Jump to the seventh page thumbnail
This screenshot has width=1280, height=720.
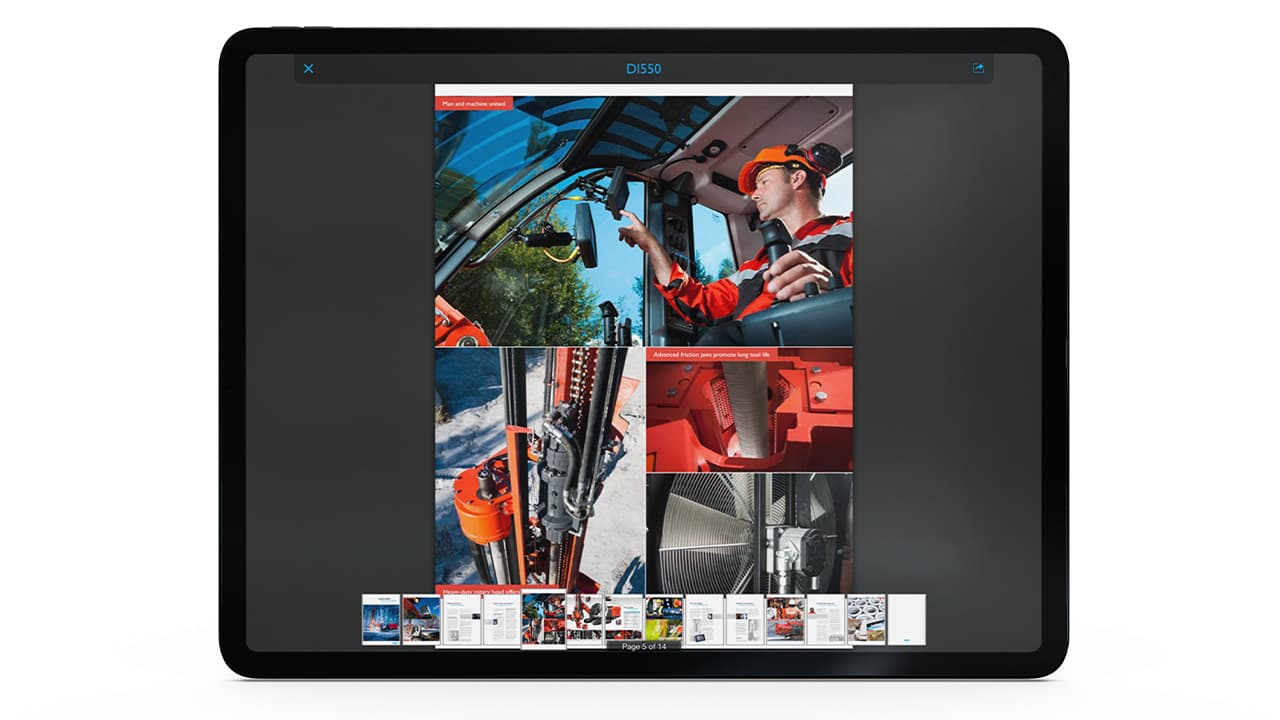(x=624, y=620)
